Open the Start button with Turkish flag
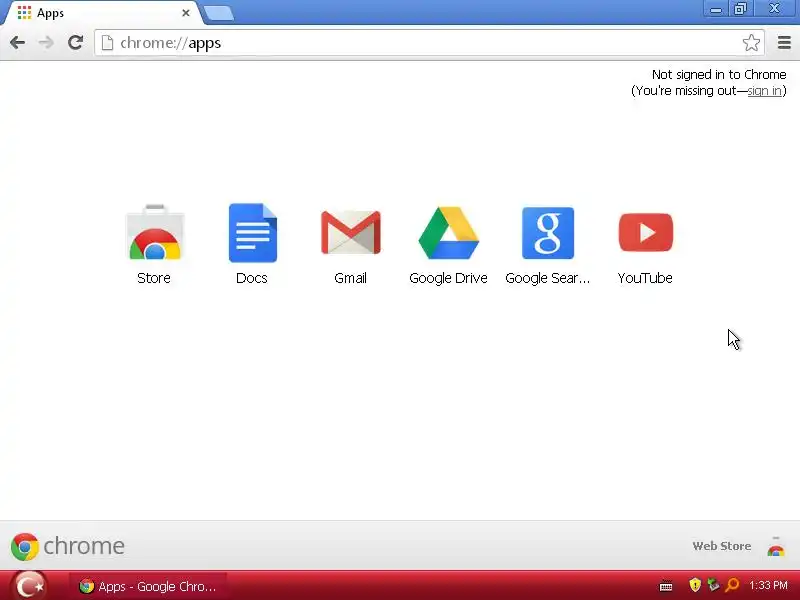This screenshot has height=600, width=800. [x=29, y=585]
